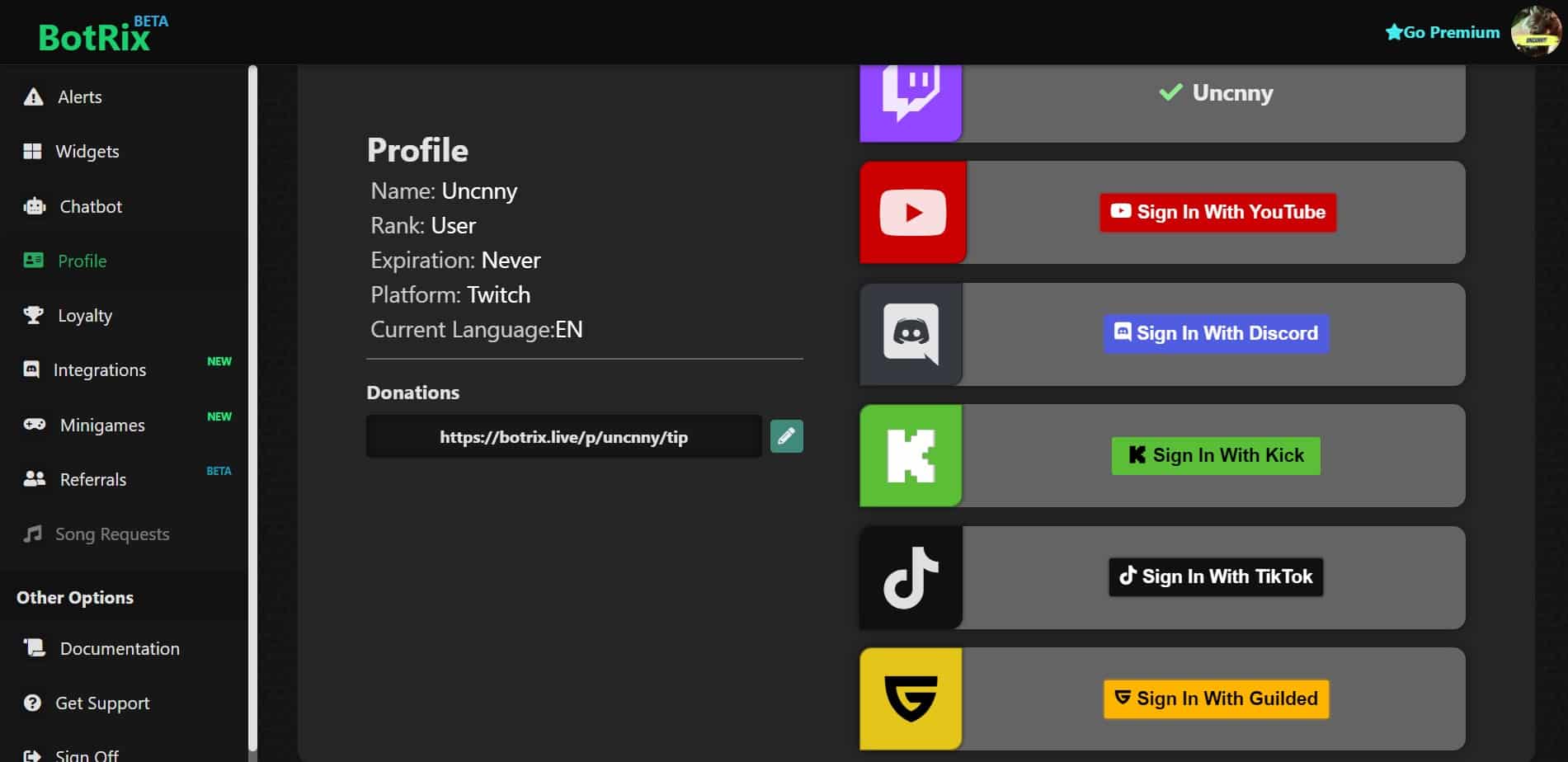Sign In With Guilded
Viewport: 1568px width, 762px height.
(1215, 698)
